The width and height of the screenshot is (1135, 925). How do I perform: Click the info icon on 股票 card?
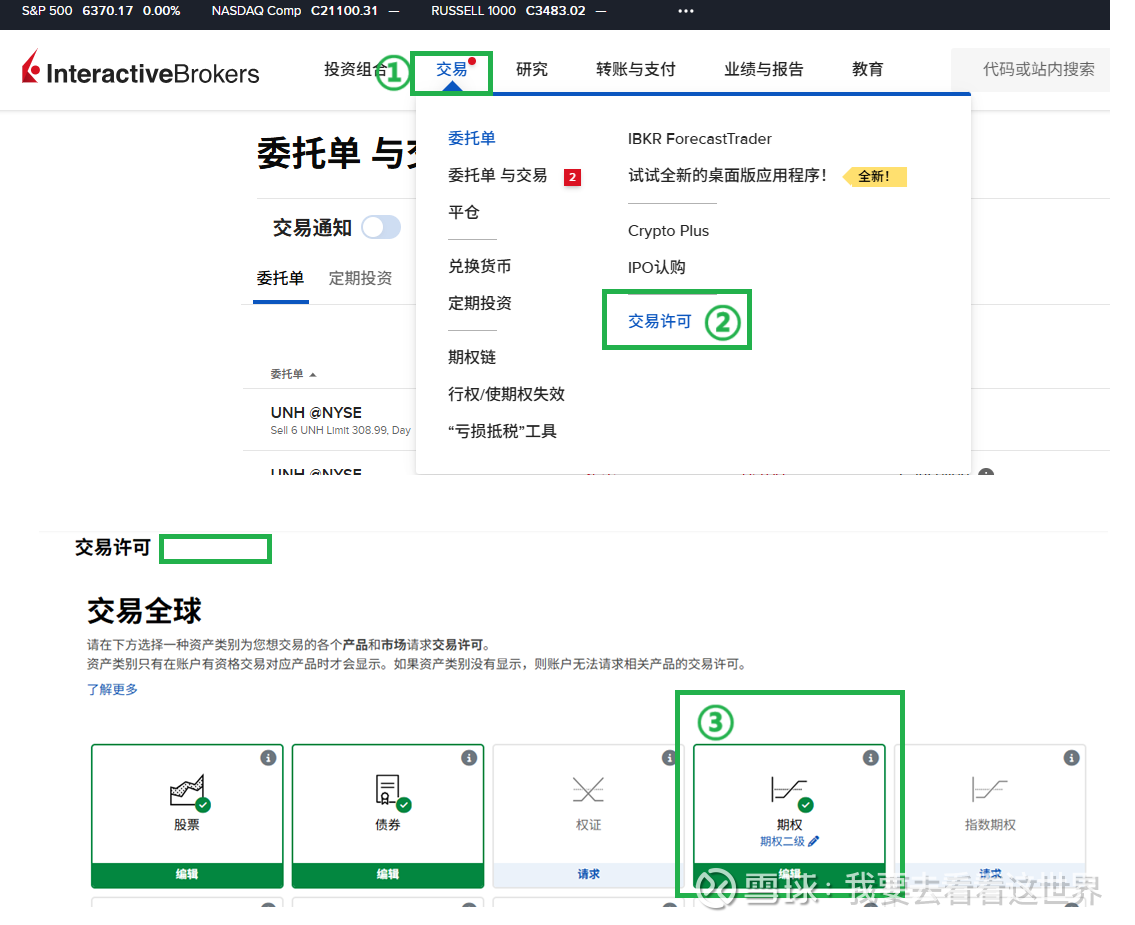269,758
